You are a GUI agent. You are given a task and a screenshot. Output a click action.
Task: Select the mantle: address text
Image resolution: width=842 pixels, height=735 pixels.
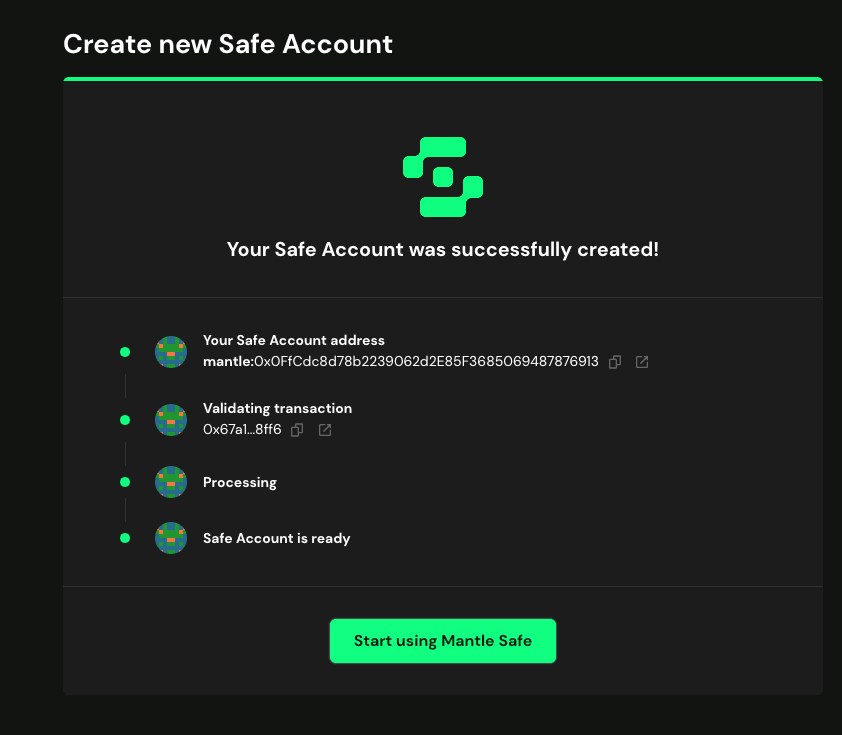(401, 361)
